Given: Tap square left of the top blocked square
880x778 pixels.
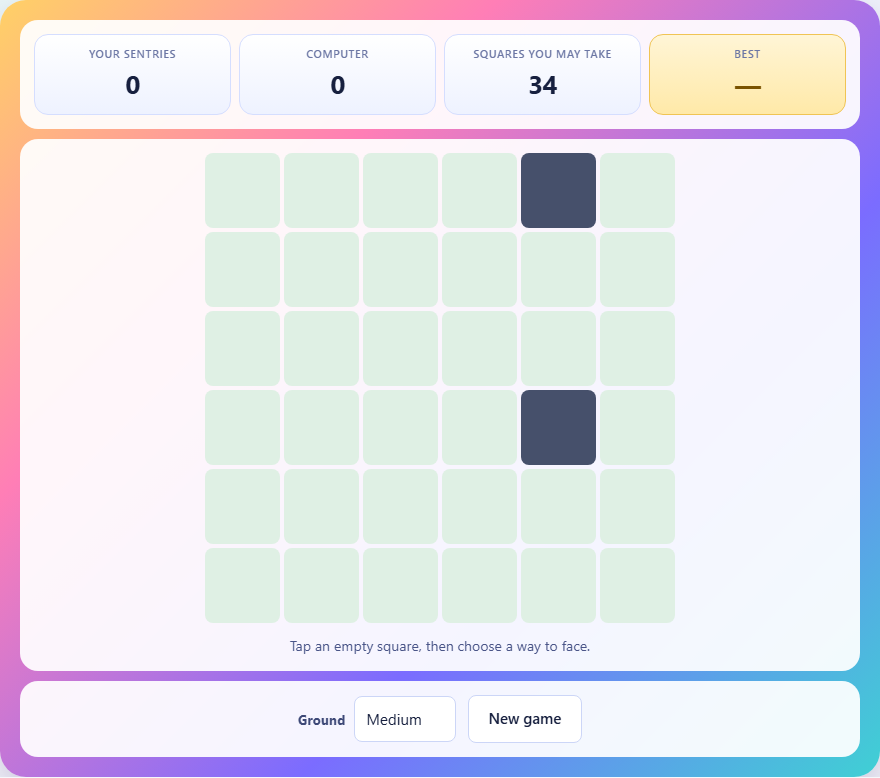Looking at the screenshot, I should pos(479,190).
